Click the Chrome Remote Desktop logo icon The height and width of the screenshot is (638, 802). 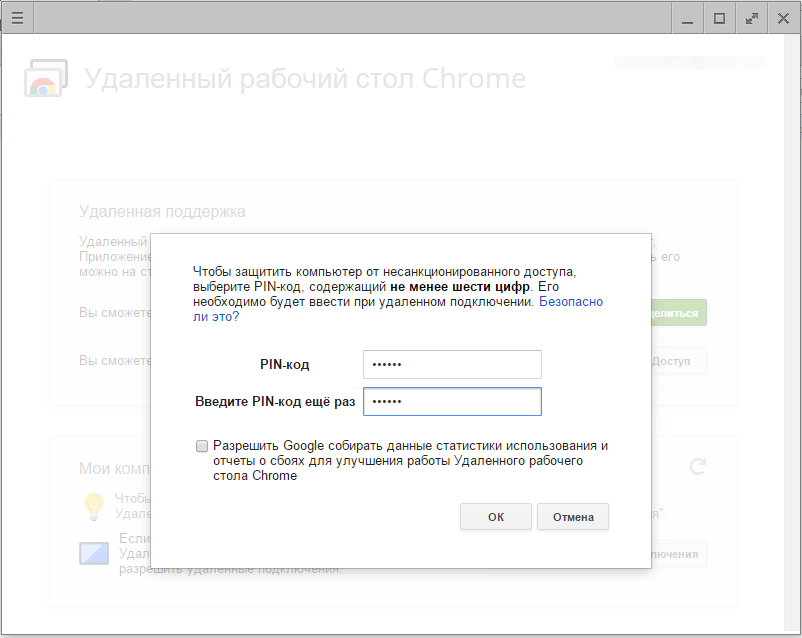[46, 78]
